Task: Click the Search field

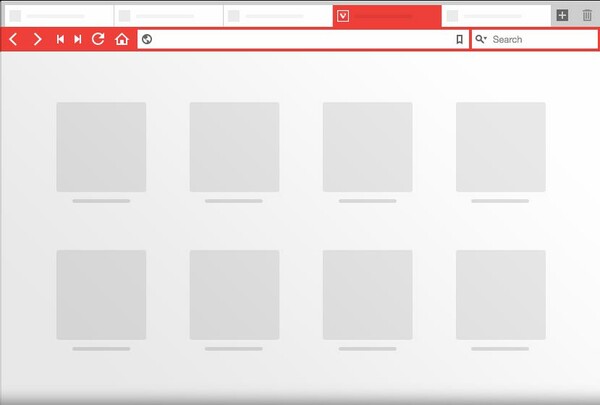Action: [x=535, y=39]
